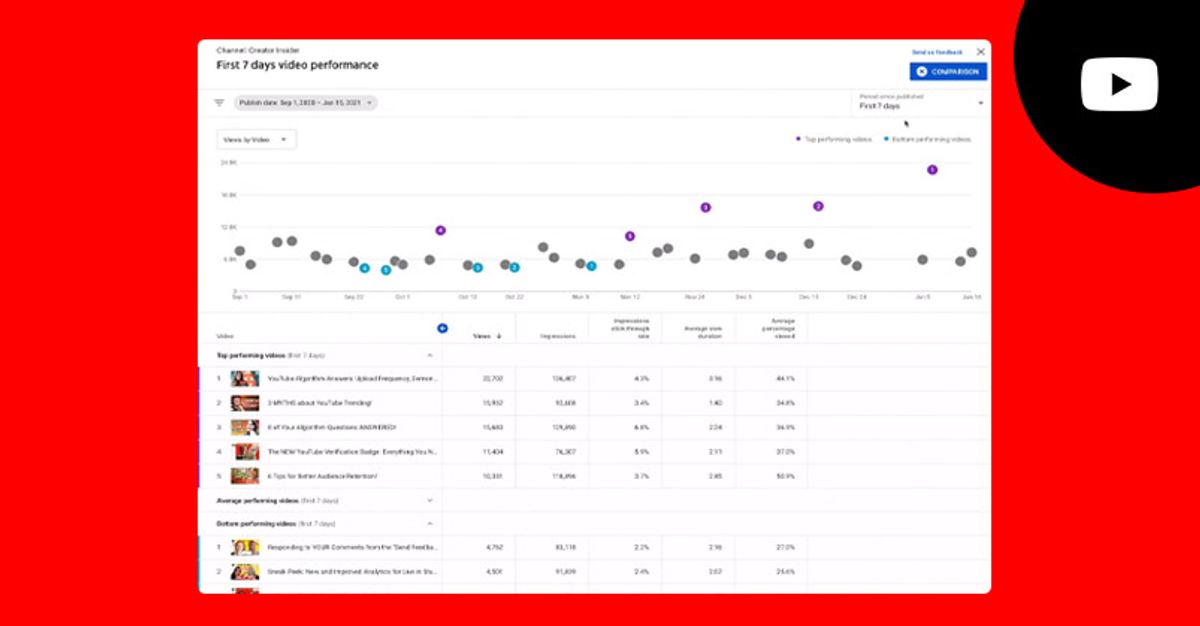Collapse the Top performing videos section
This screenshot has height=626, width=1200.
tap(432, 355)
